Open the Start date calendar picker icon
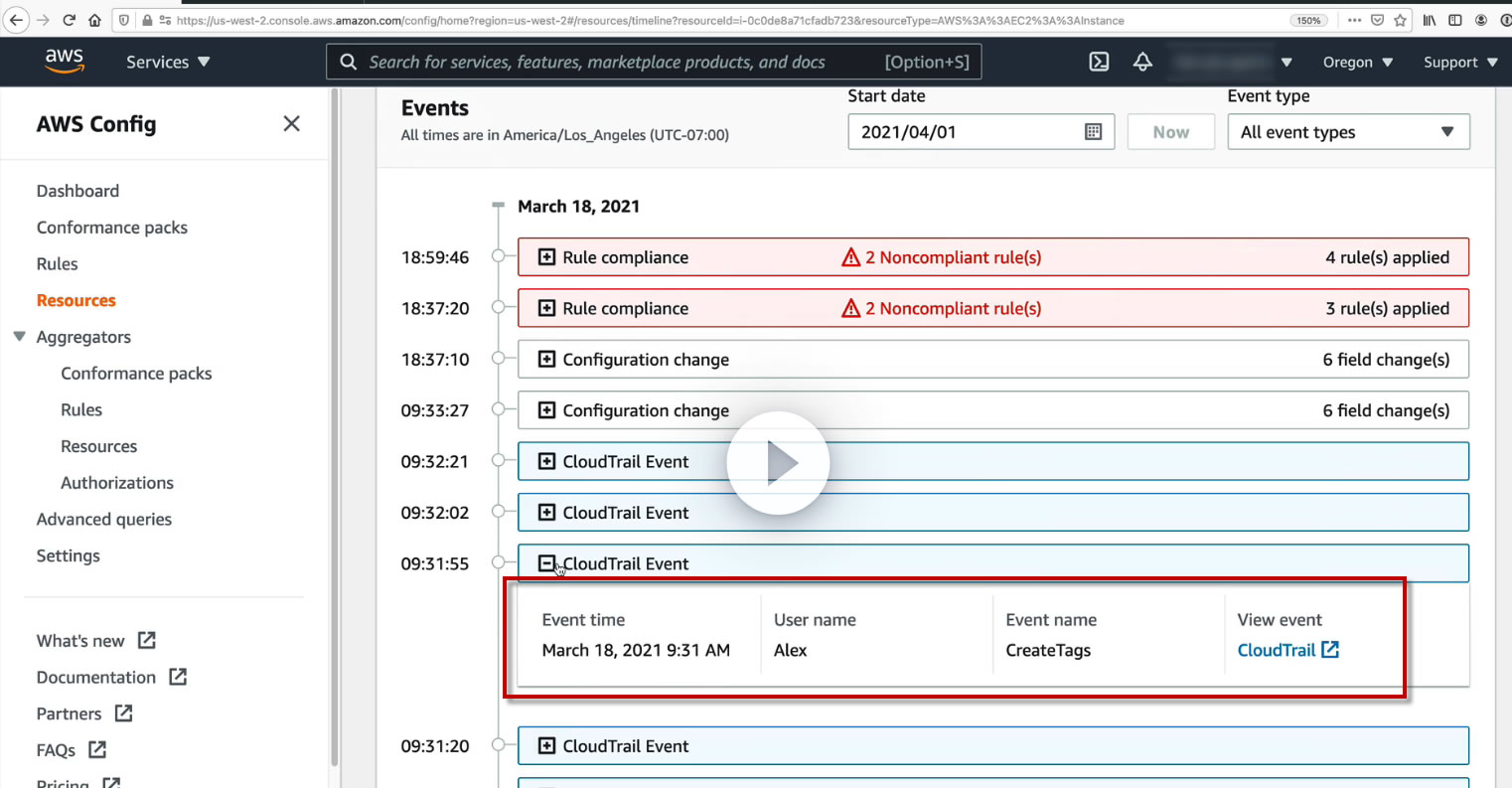The height and width of the screenshot is (788, 1512). (1093, 132)
